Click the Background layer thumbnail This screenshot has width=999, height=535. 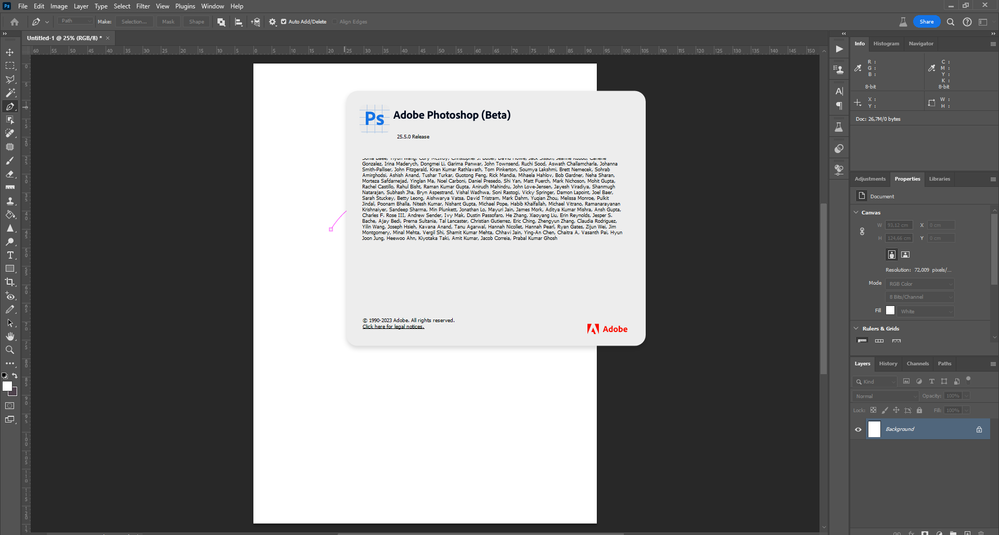pyautogui.click(x=874, y=429)
